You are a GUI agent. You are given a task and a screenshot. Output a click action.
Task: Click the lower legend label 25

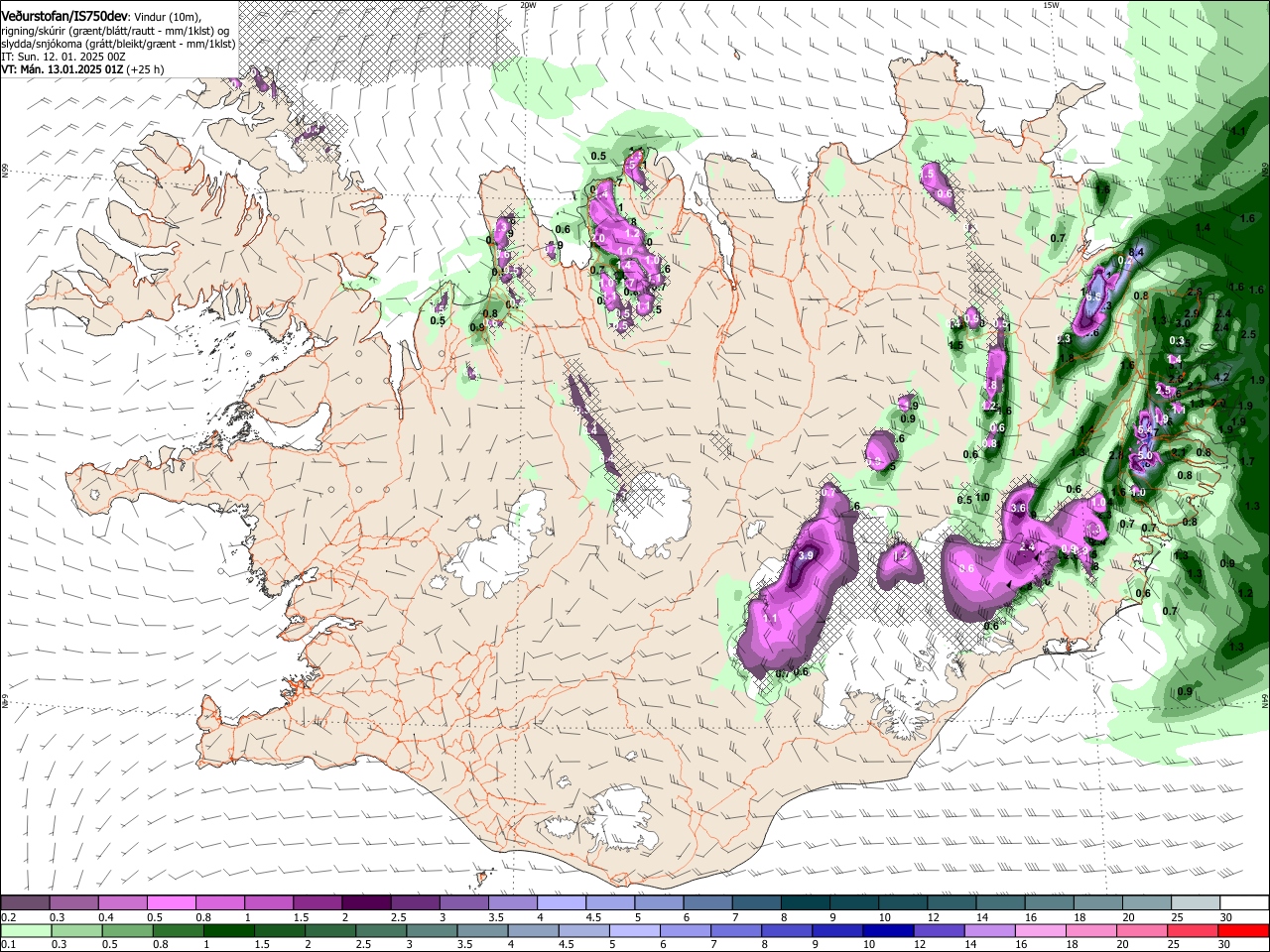1173,945
